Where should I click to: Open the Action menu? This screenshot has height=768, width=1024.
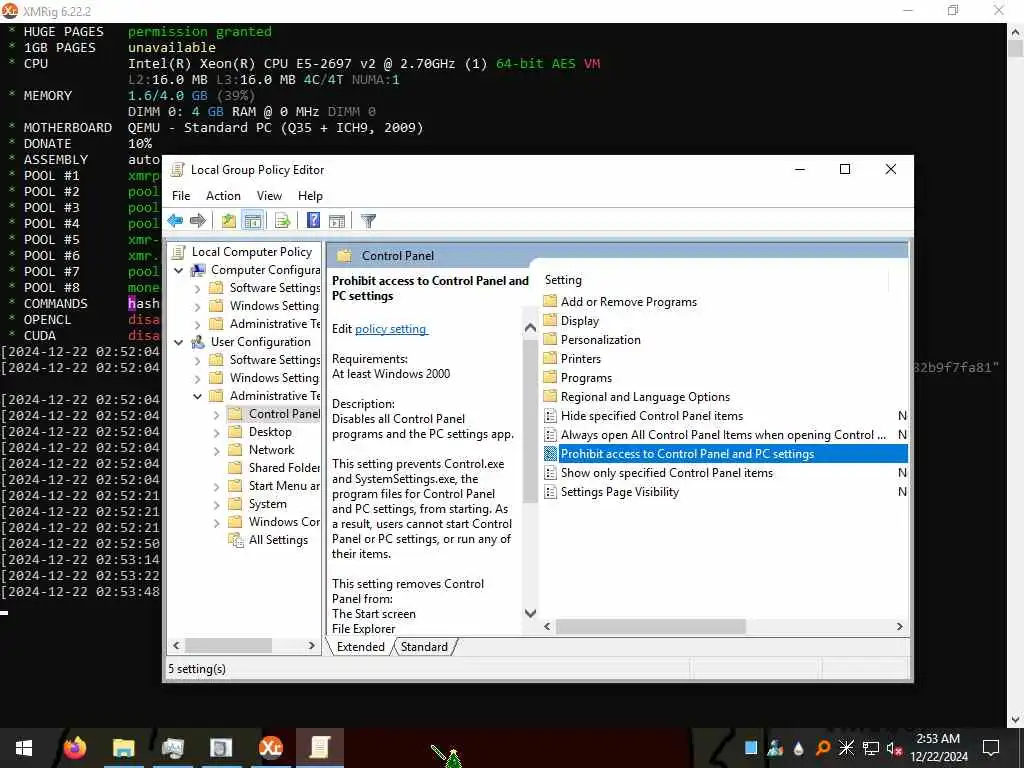click(x=223, y=196)
